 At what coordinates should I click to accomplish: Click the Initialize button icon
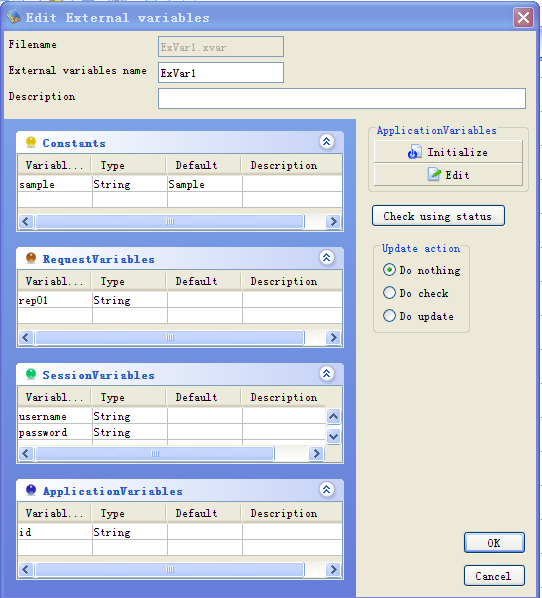tap(414, 152)
